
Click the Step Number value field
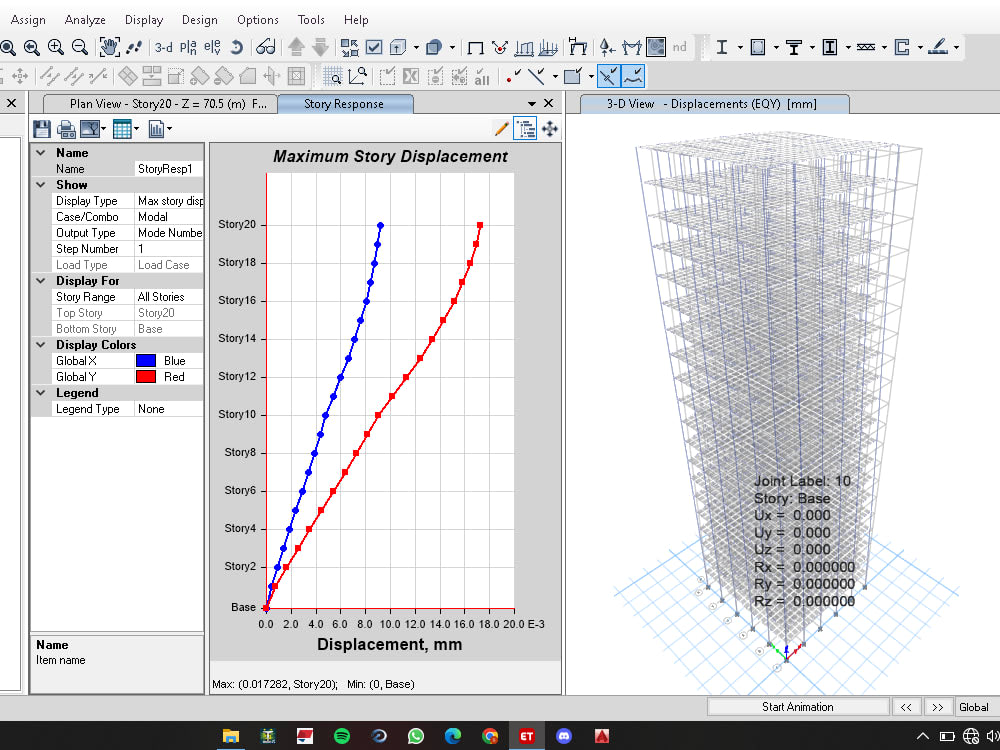point(170,248)
